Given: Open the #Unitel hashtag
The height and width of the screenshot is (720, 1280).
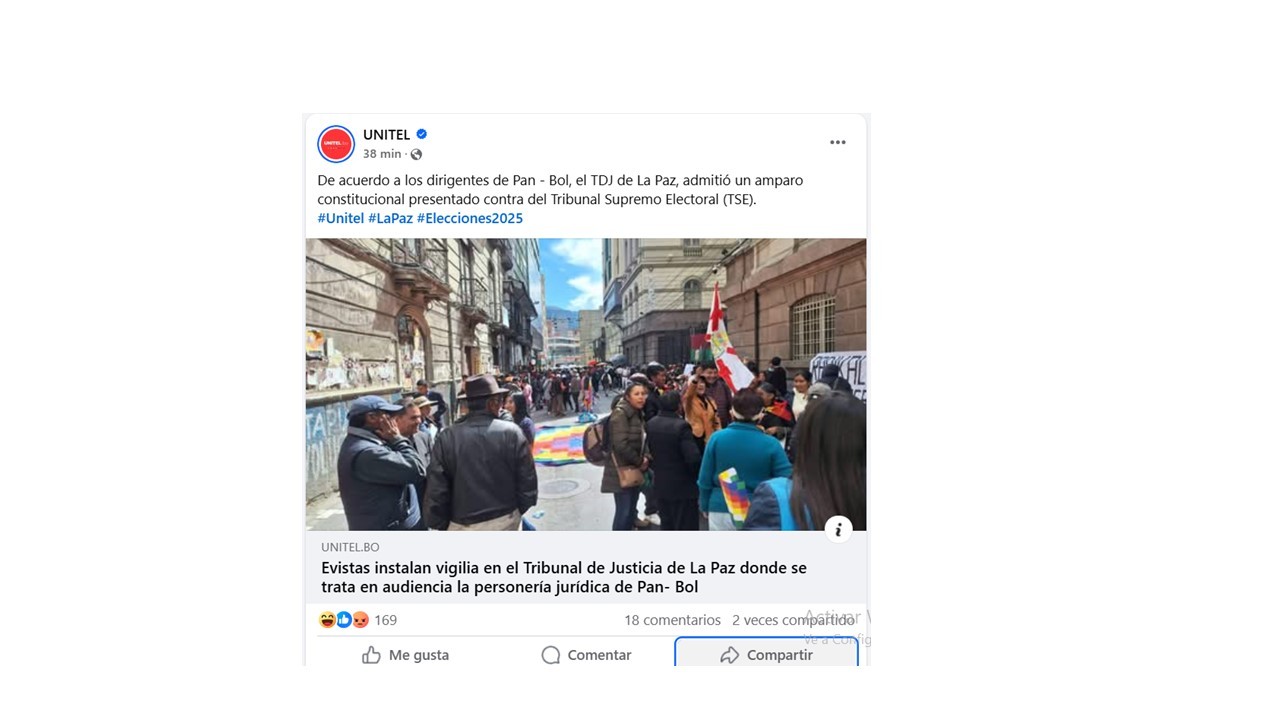Looking at the screenshot, I should pos(340,218).
